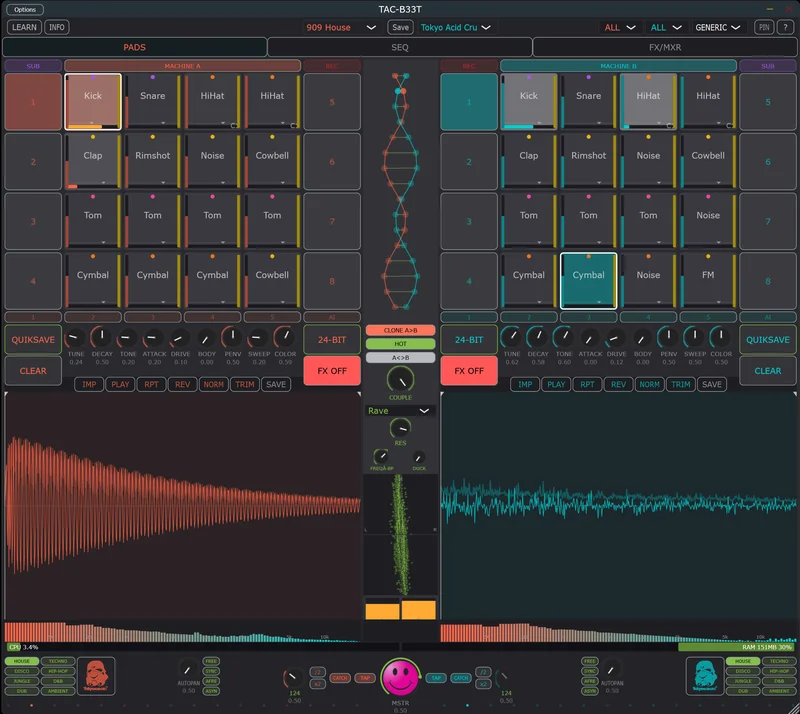
Task: Toggle the green HOT button
Action: (400, 343)
